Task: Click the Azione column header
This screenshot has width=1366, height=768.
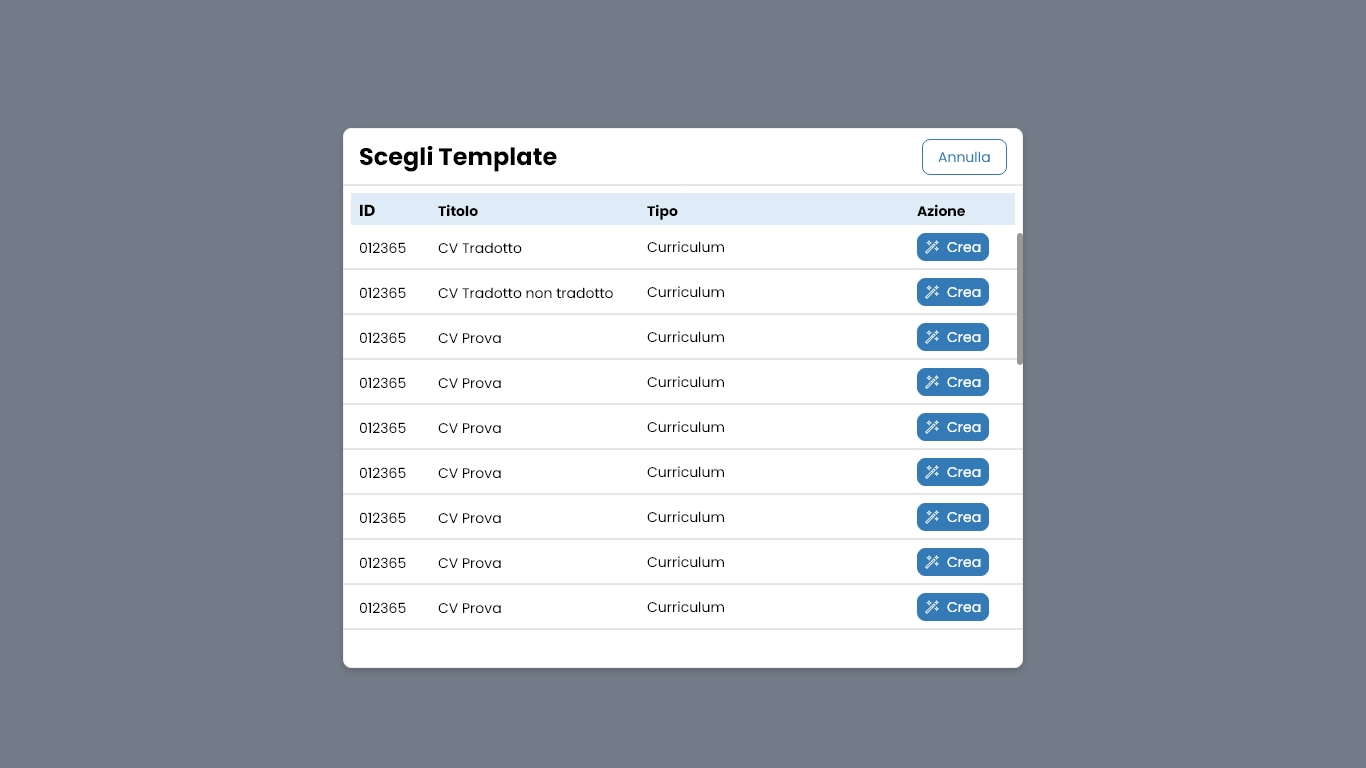Action: tap(941, 211)
